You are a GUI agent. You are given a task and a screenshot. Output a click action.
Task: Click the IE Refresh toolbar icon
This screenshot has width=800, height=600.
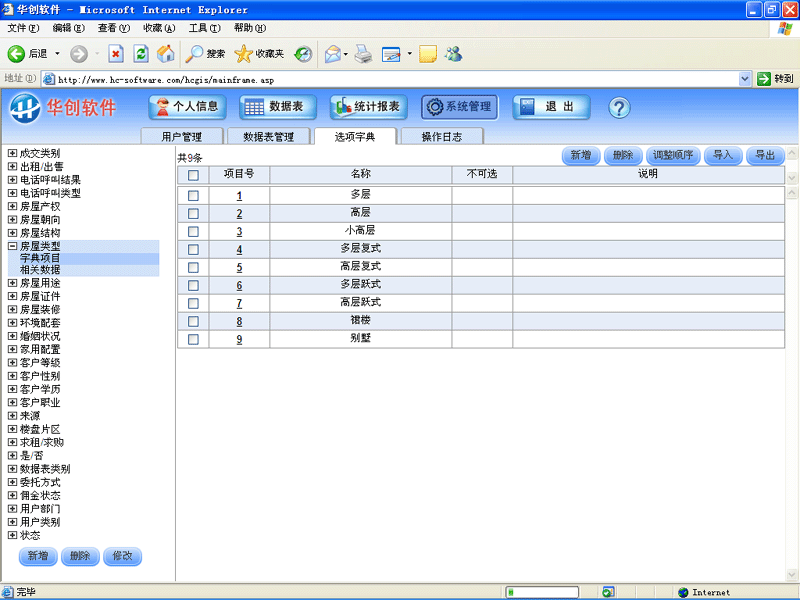(141, 54)
